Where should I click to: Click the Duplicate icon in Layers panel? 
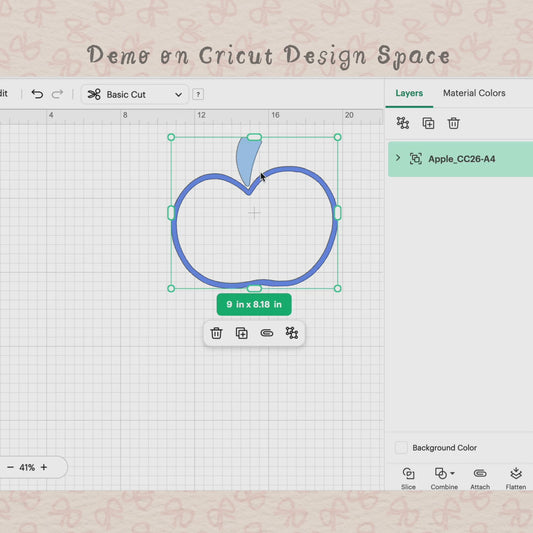[428, 123]
